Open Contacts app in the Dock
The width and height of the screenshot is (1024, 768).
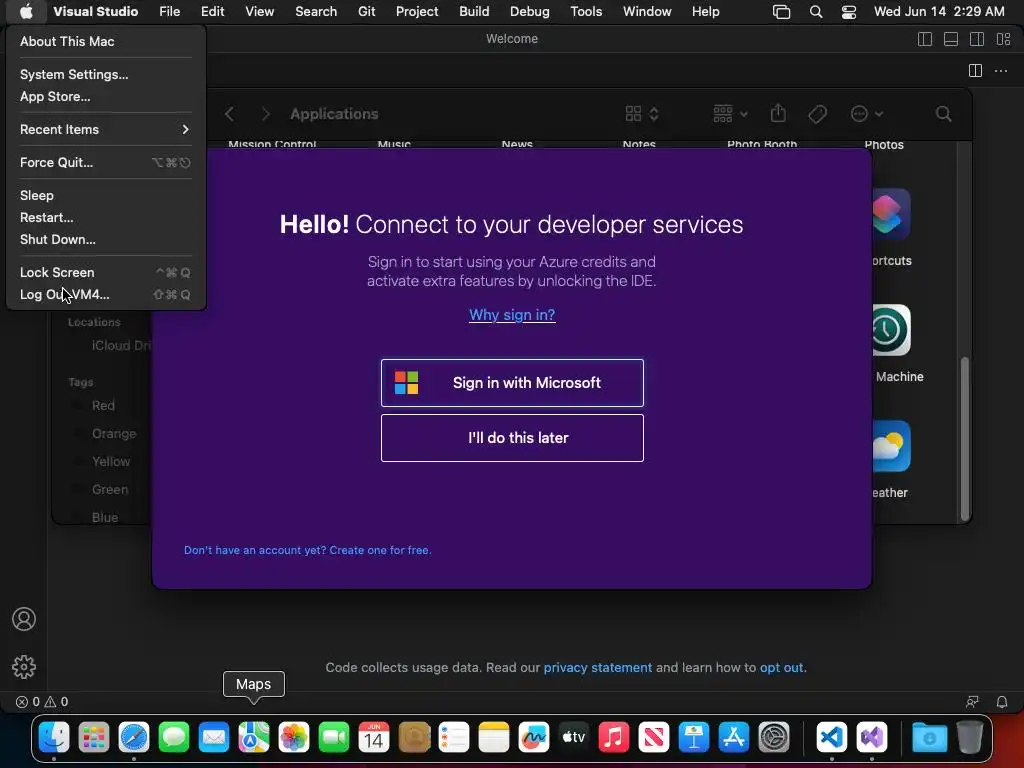[414, 738]
